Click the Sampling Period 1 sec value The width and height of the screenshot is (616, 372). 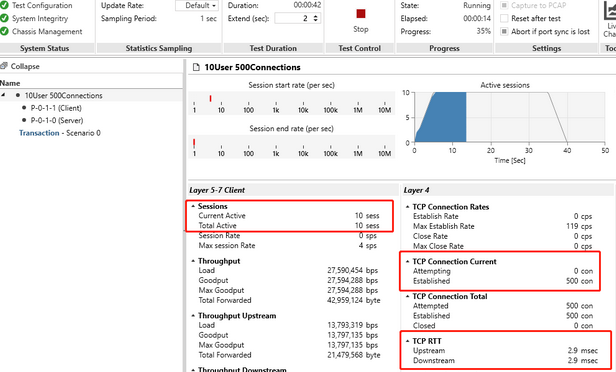[208, 18]
